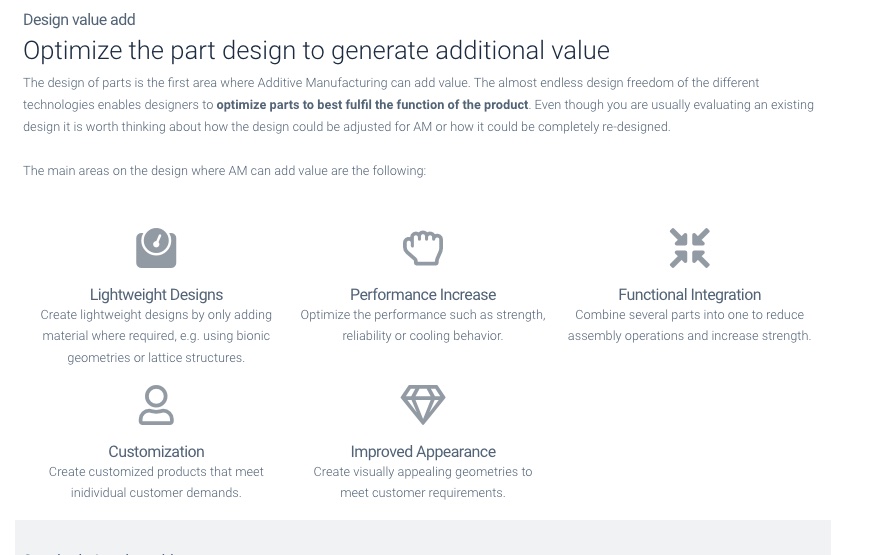Click the compress arrows icon for Functional Integration

689,248
